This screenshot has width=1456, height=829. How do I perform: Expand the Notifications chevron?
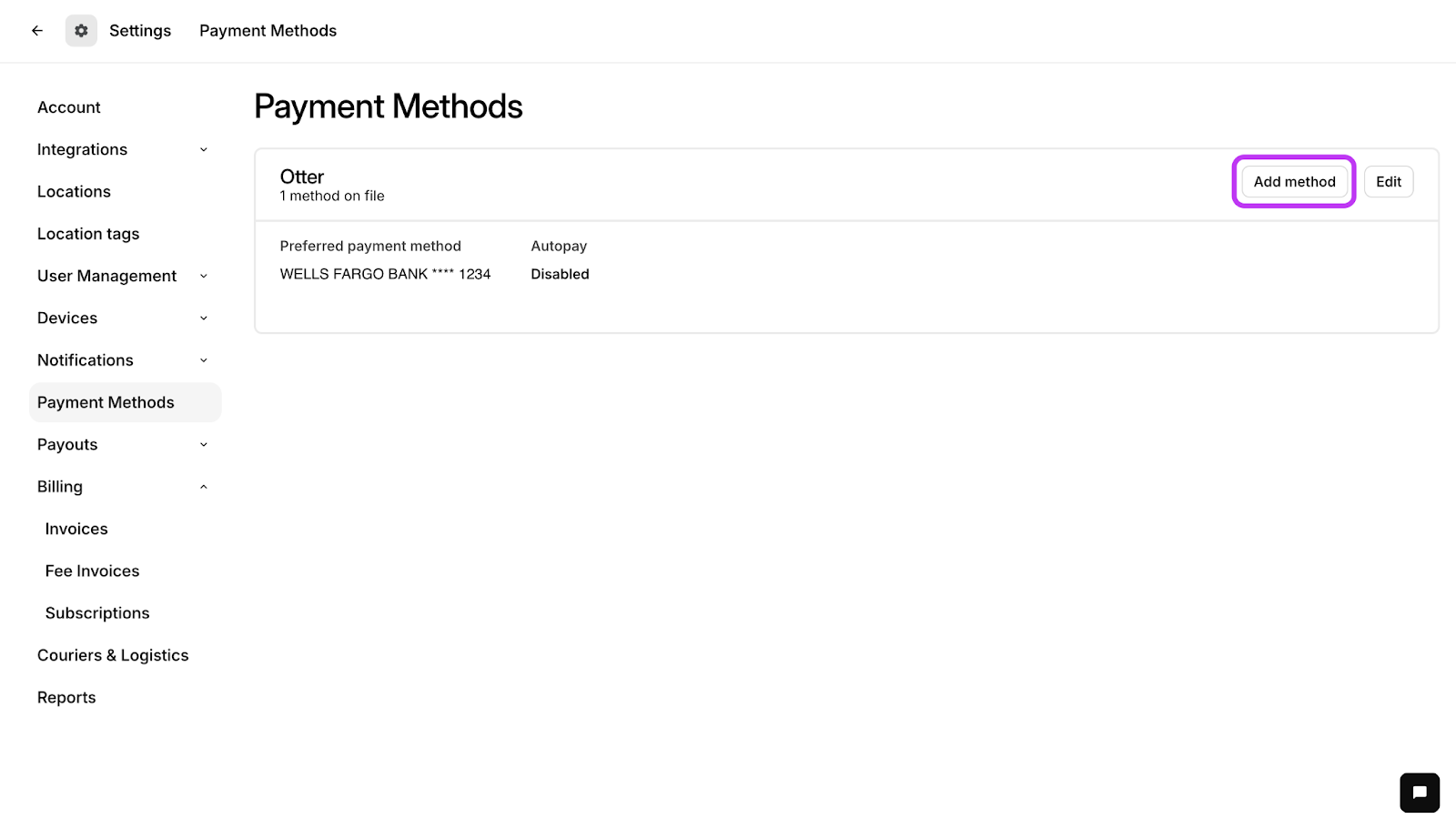pyautogui.click(x=204, y=360)
